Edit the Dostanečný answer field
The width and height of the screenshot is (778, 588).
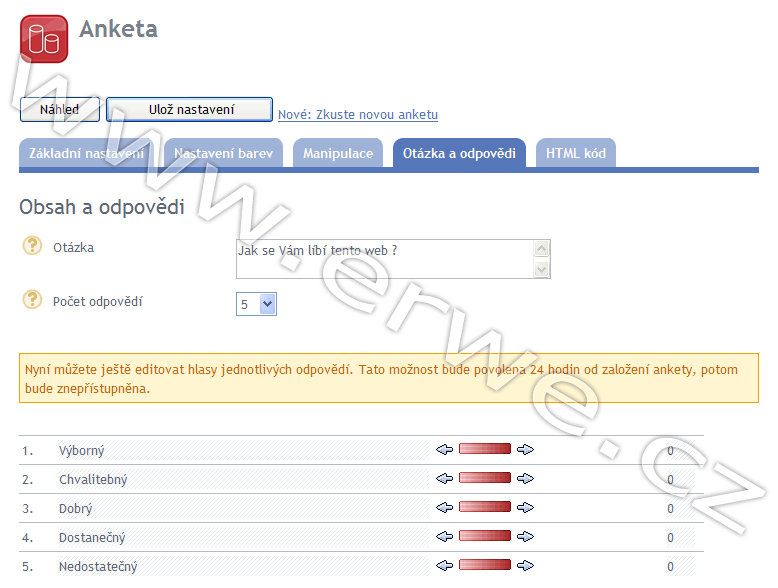pyautogui.click(x=243, y=537)
